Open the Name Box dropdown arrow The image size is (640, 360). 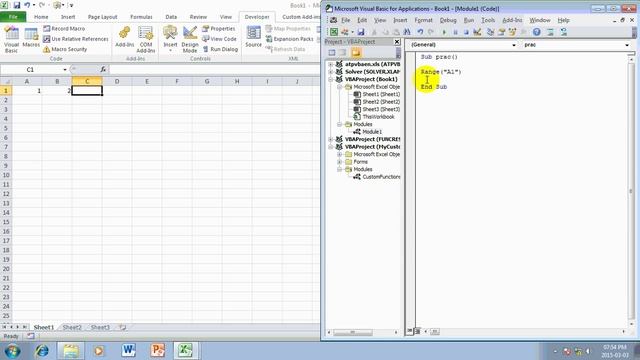tap(65, 70)
